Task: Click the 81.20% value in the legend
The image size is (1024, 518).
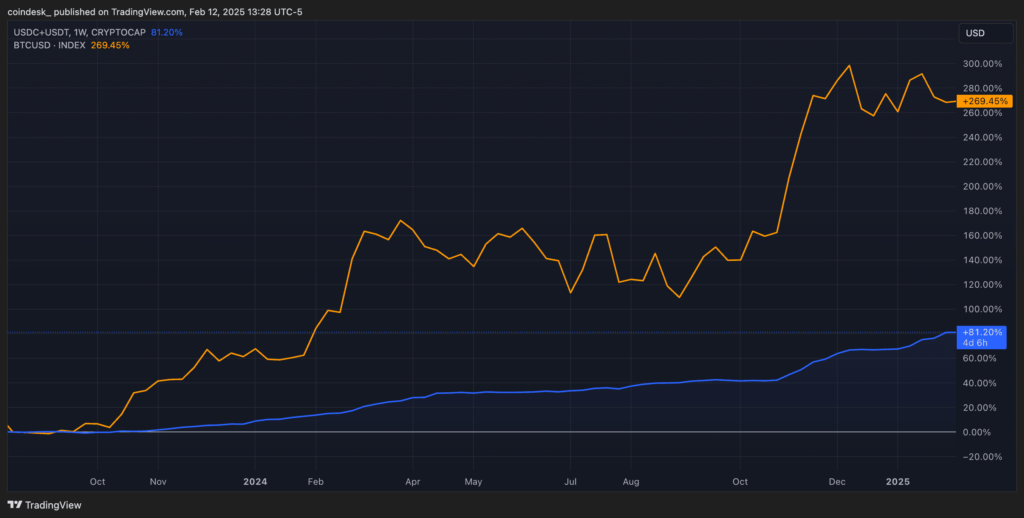Action: pyautogui.click(x=167, y=32)
